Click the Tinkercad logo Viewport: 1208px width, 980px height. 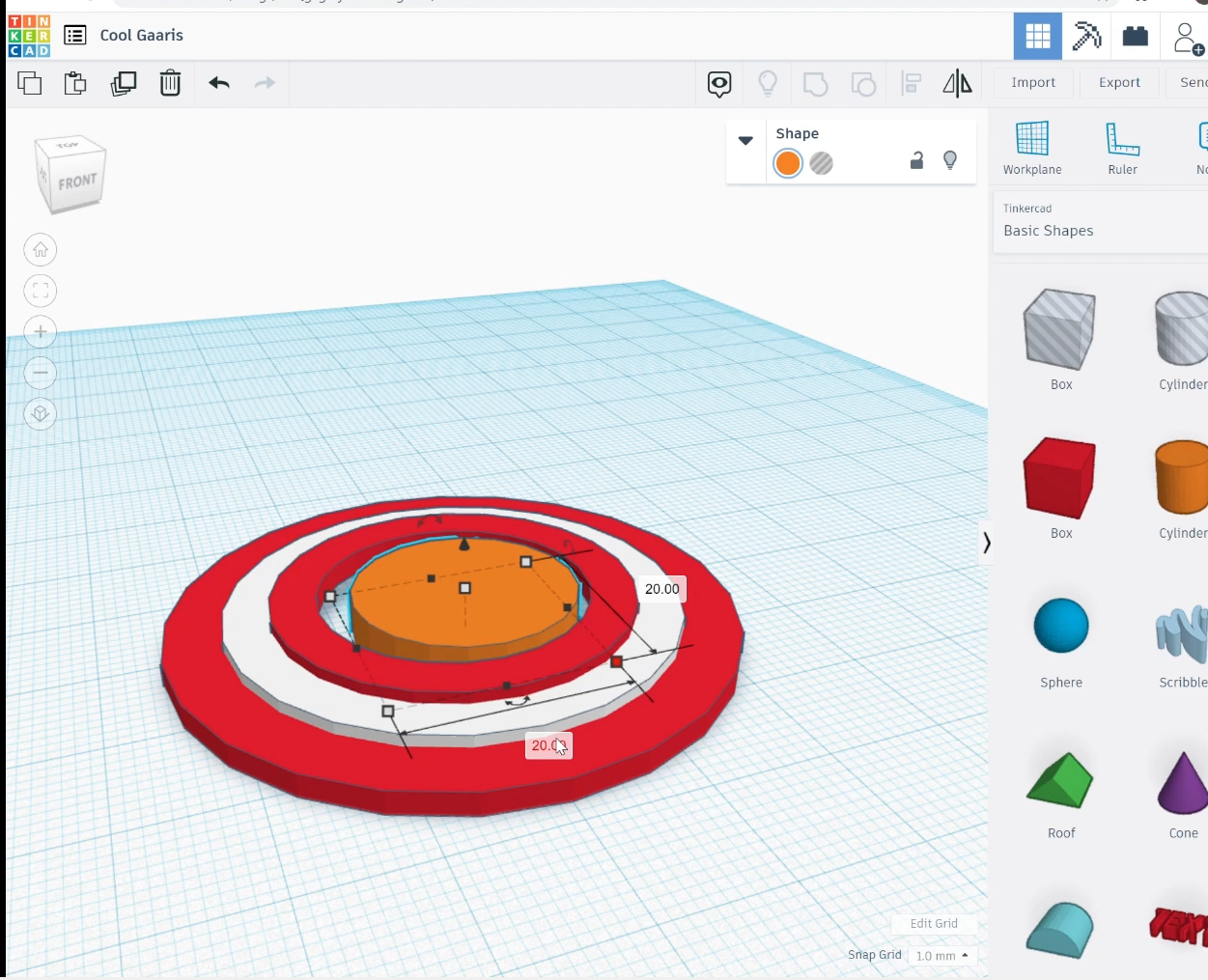pos(29,36)
